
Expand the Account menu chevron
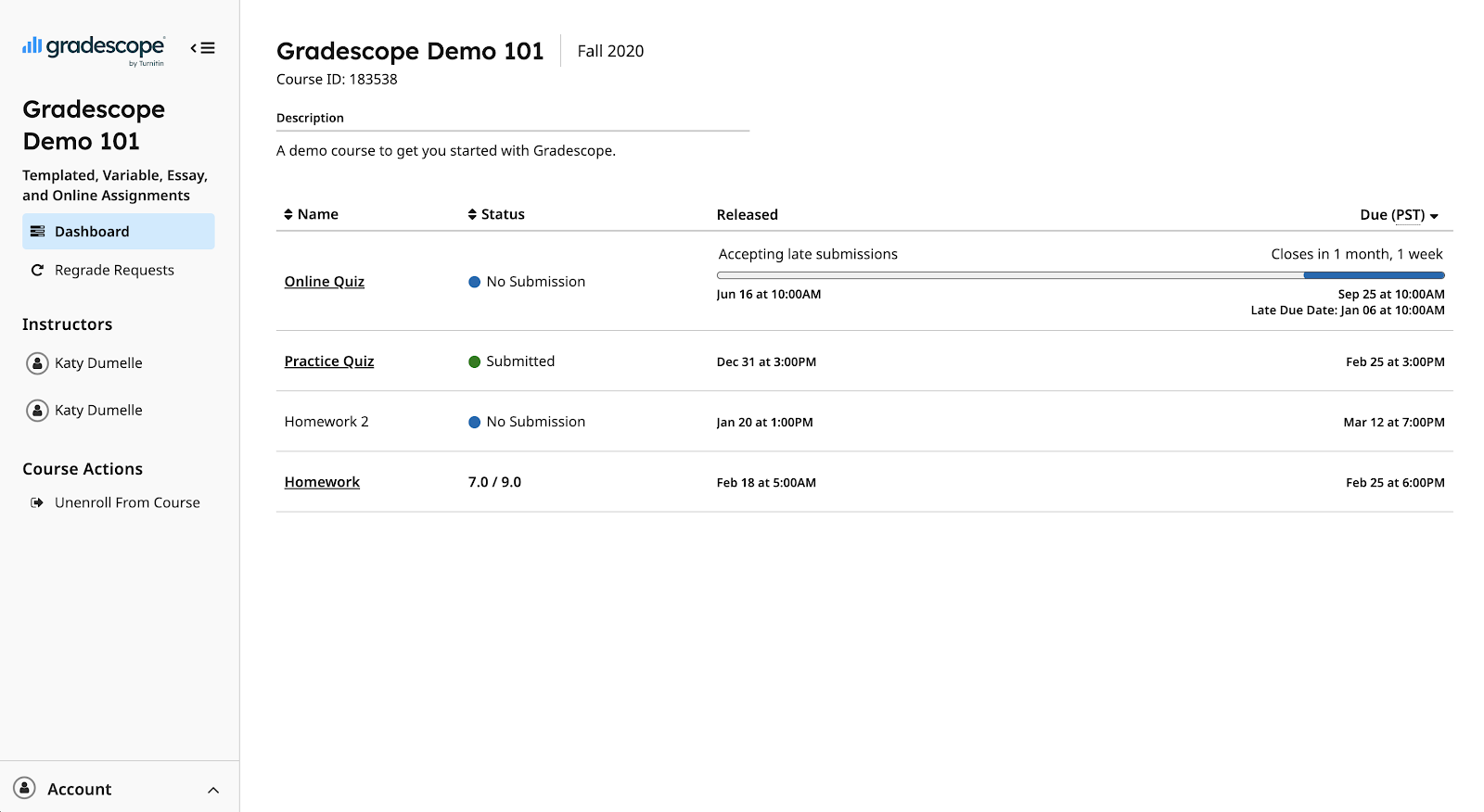tap(213, 791)
